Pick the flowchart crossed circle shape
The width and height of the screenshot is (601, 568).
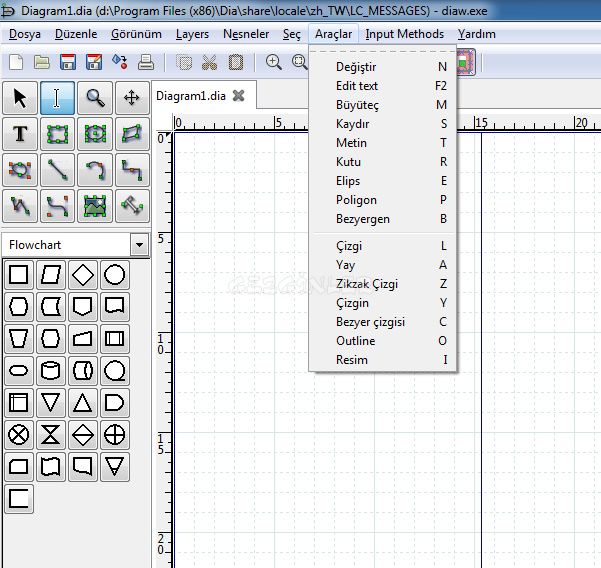[x=19, y=435]
